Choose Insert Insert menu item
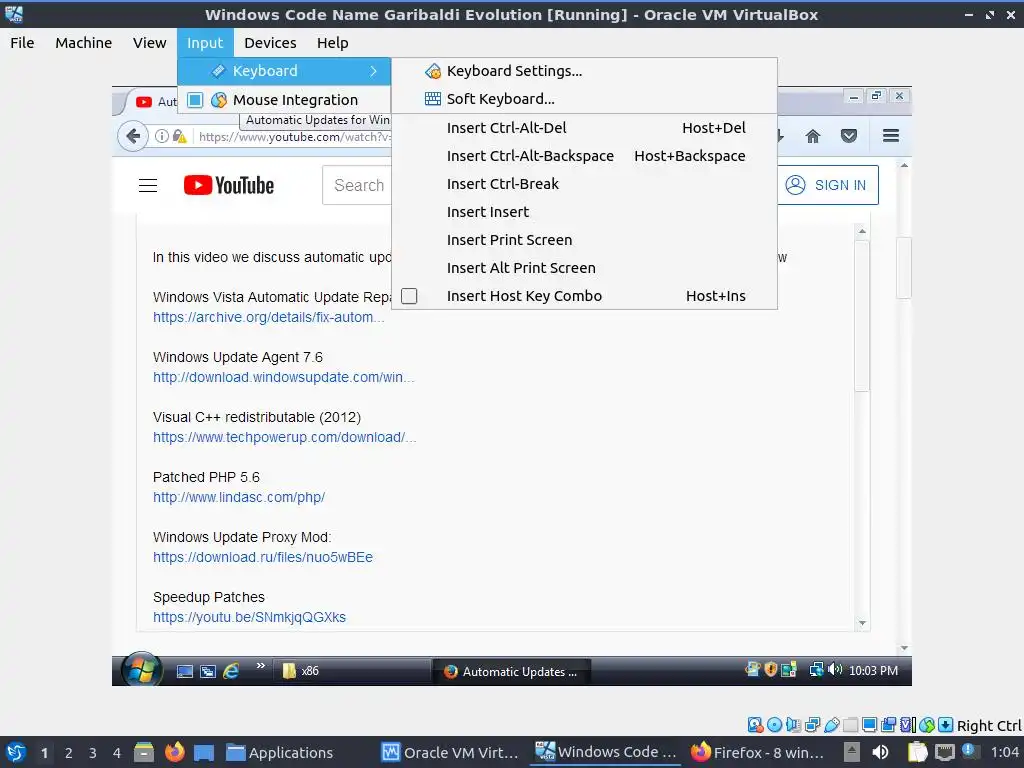The image size is (1024, 768). point(584,212)
